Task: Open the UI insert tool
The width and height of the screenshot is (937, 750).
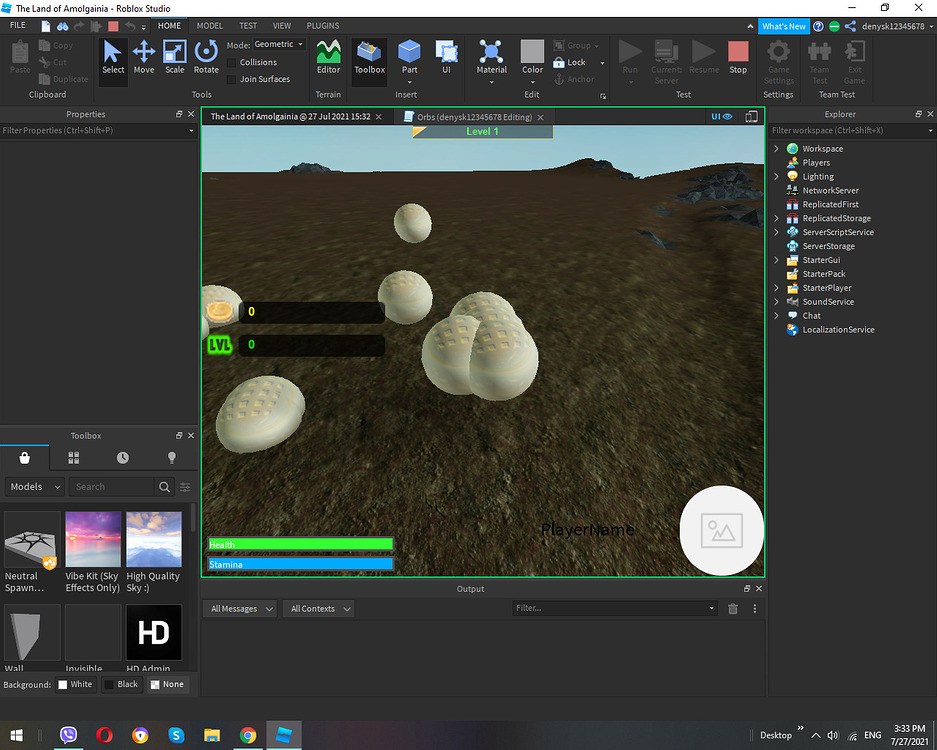Action: [446, 58]
